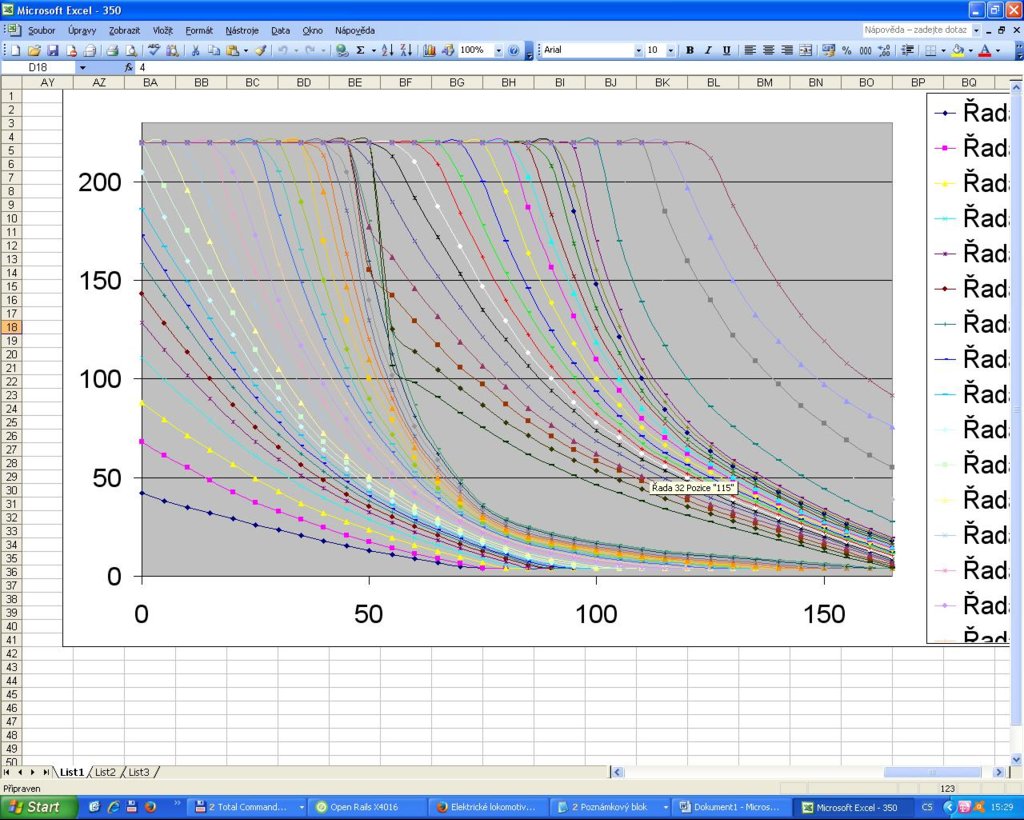Click the Print Preview icon
The height and width of the screenshot is (820, 1024).
pos(130,50)
